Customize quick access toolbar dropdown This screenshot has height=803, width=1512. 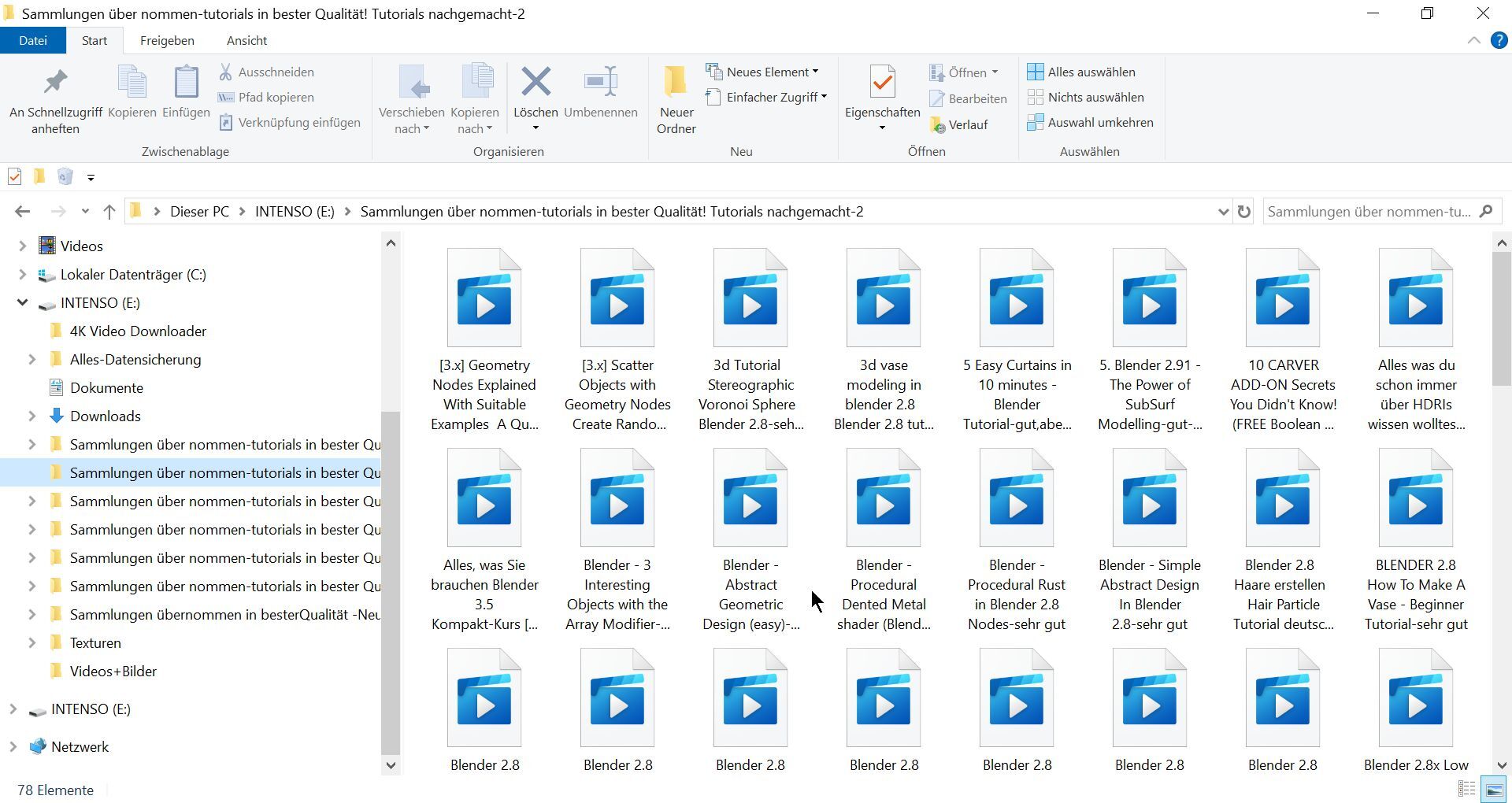click(91, 178)
